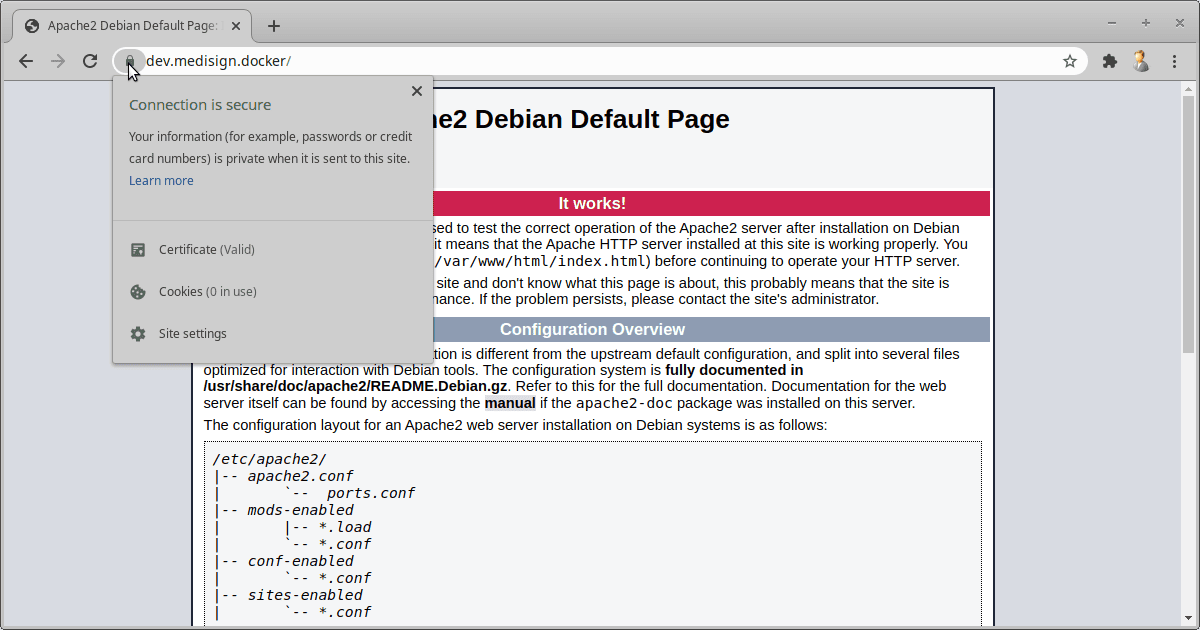
Task: Open the user profile avatar
Action: pos(1141,61)
